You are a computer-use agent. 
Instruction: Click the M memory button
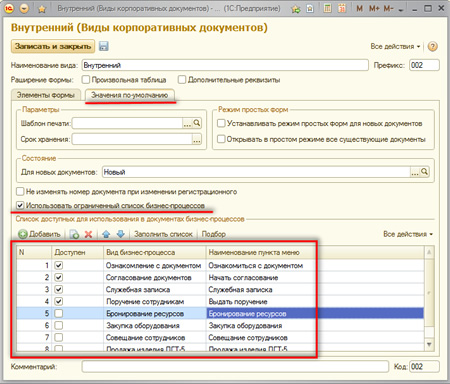point(359,9)
